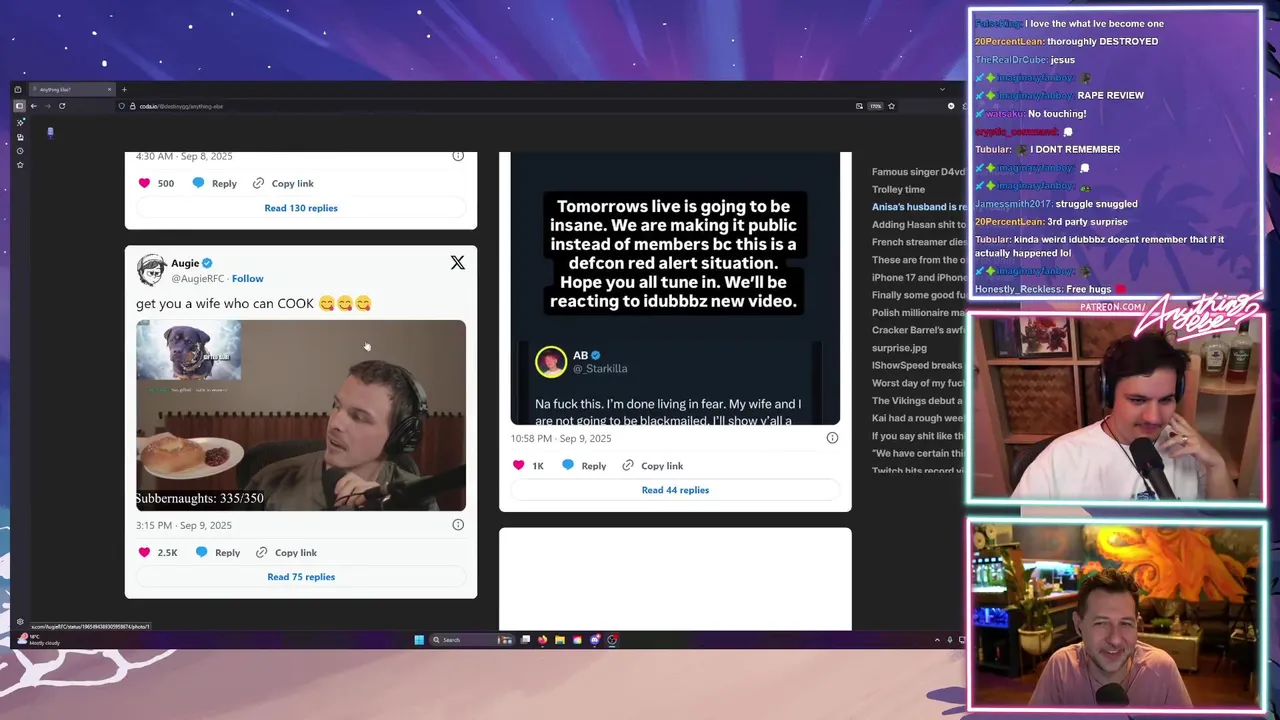Copy link of Augie's tweet
1280x720 pixels.
click(286, 552)
